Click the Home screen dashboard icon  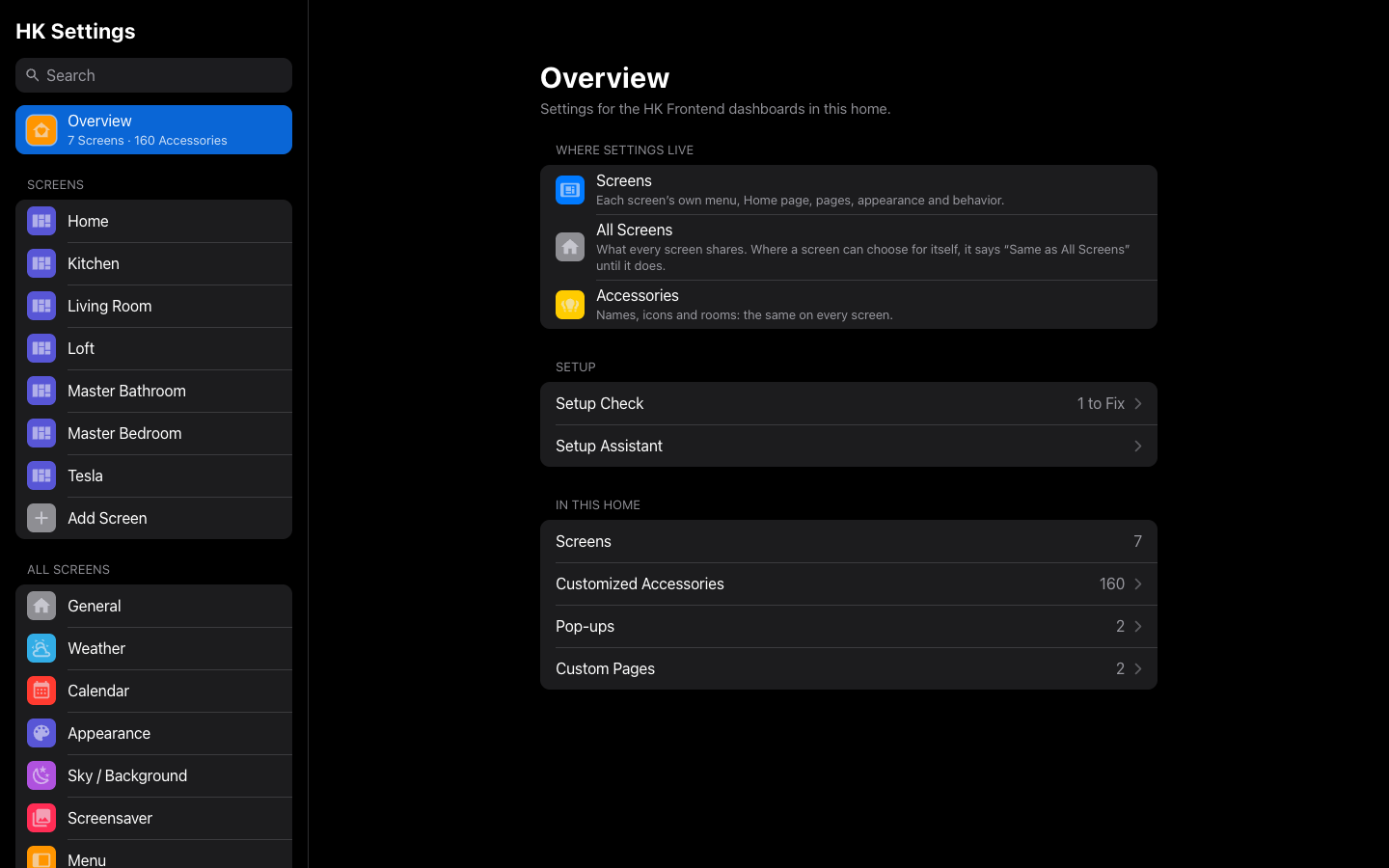point(41,221)
